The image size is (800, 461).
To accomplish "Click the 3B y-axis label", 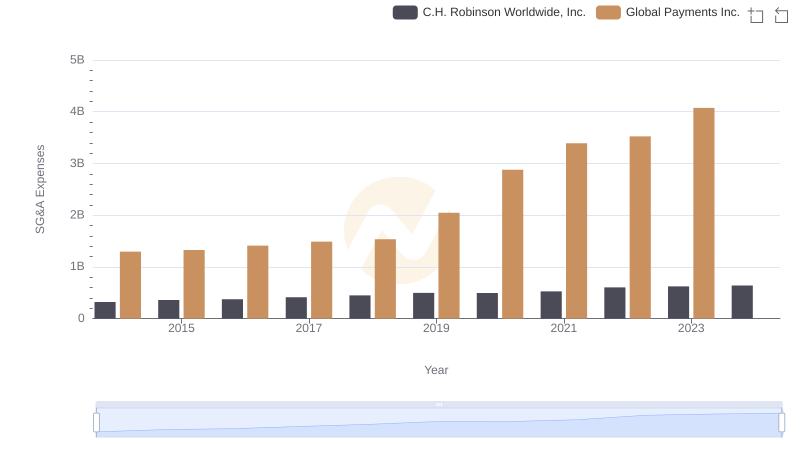I will 77,163.
